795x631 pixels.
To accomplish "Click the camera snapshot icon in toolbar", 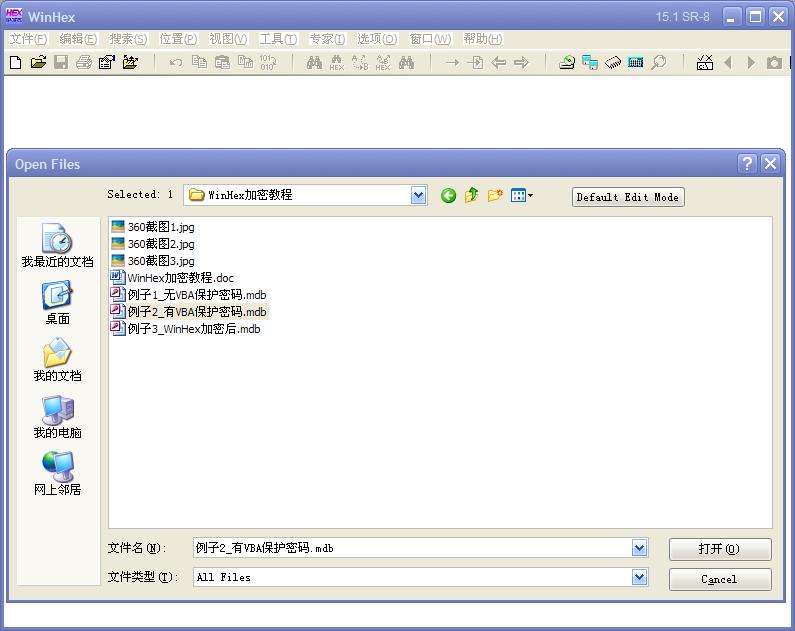I will (x=774, y=63).
